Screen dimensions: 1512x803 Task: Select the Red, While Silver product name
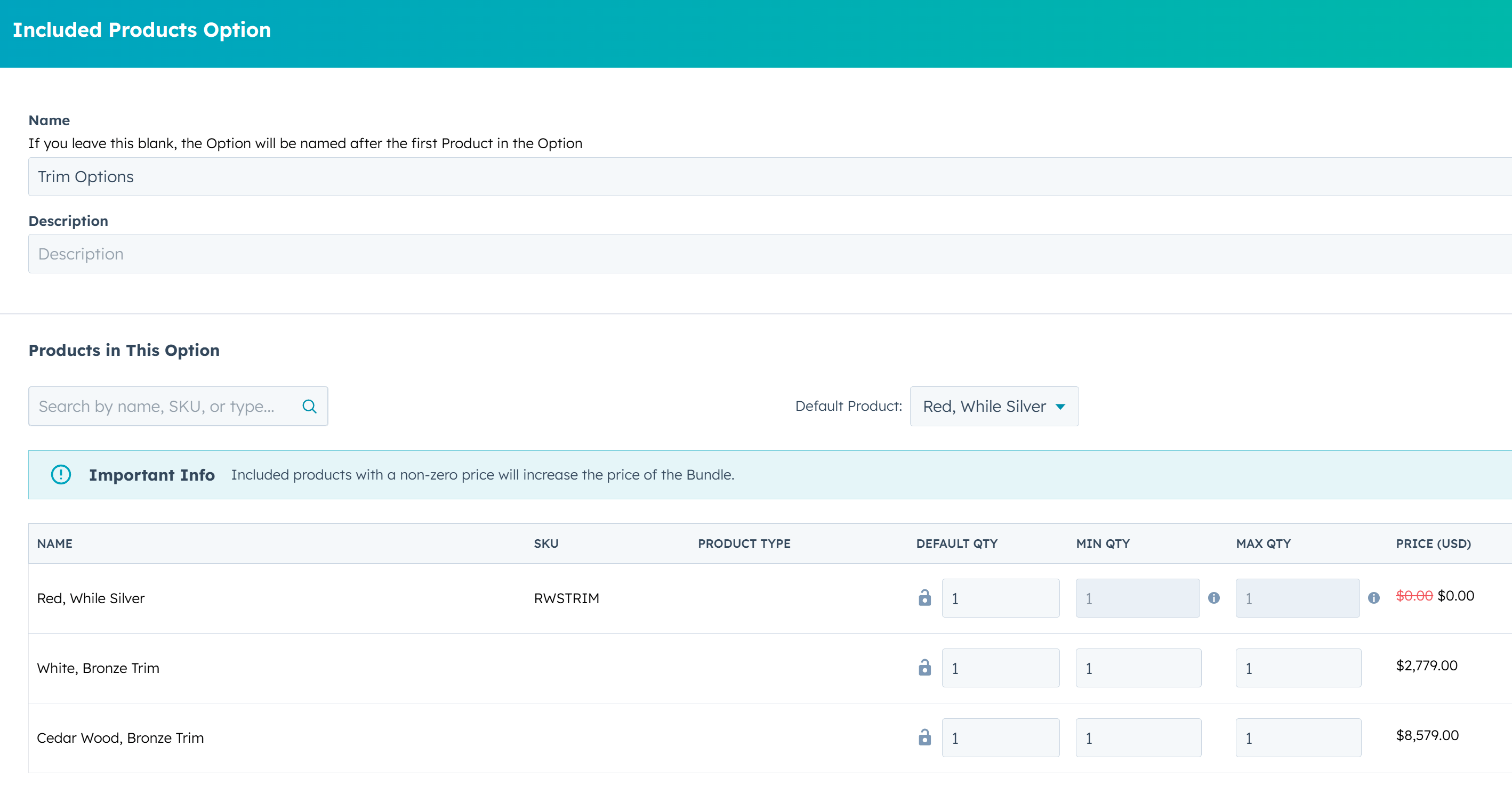(x=91, y=598)
